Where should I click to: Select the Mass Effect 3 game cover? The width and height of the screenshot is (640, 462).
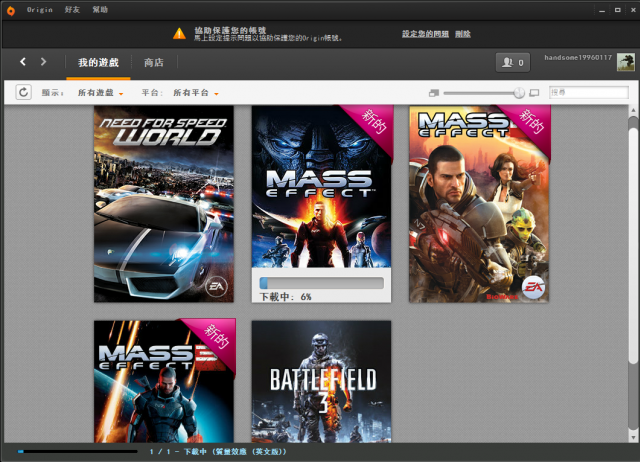164,382
